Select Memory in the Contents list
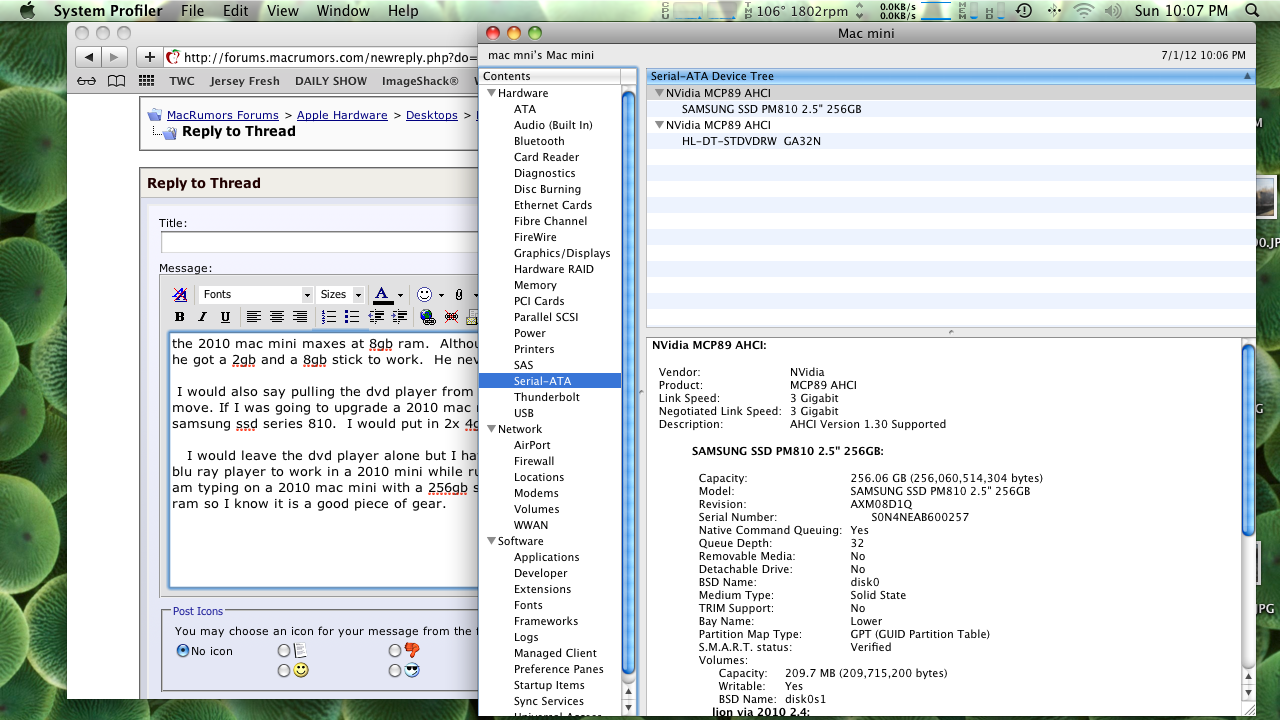The height and width of the screenshot is (720, 1280). click(535, 285)
